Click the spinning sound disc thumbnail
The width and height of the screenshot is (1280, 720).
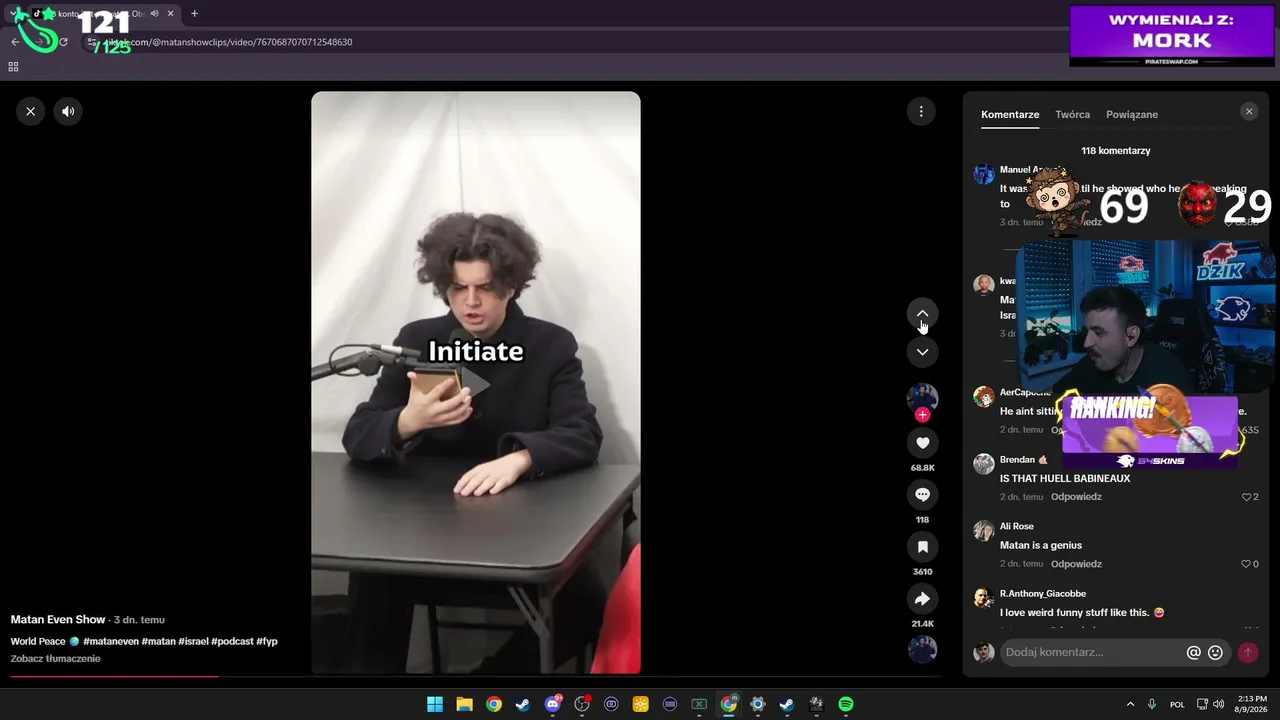pos(922,650)
